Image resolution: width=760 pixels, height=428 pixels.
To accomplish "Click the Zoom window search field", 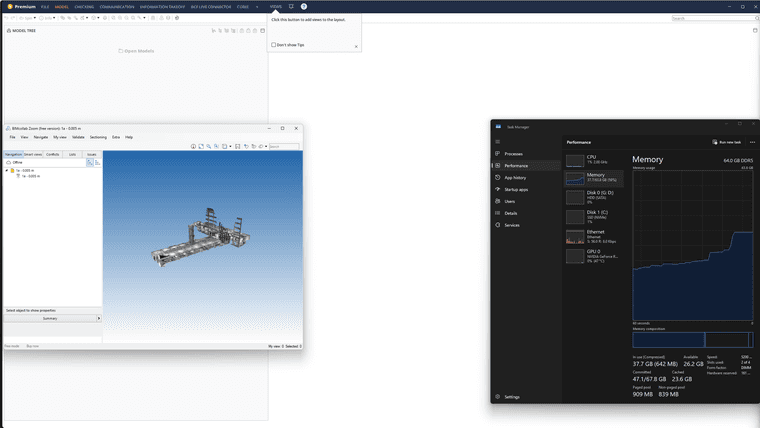I will [284, 146].
